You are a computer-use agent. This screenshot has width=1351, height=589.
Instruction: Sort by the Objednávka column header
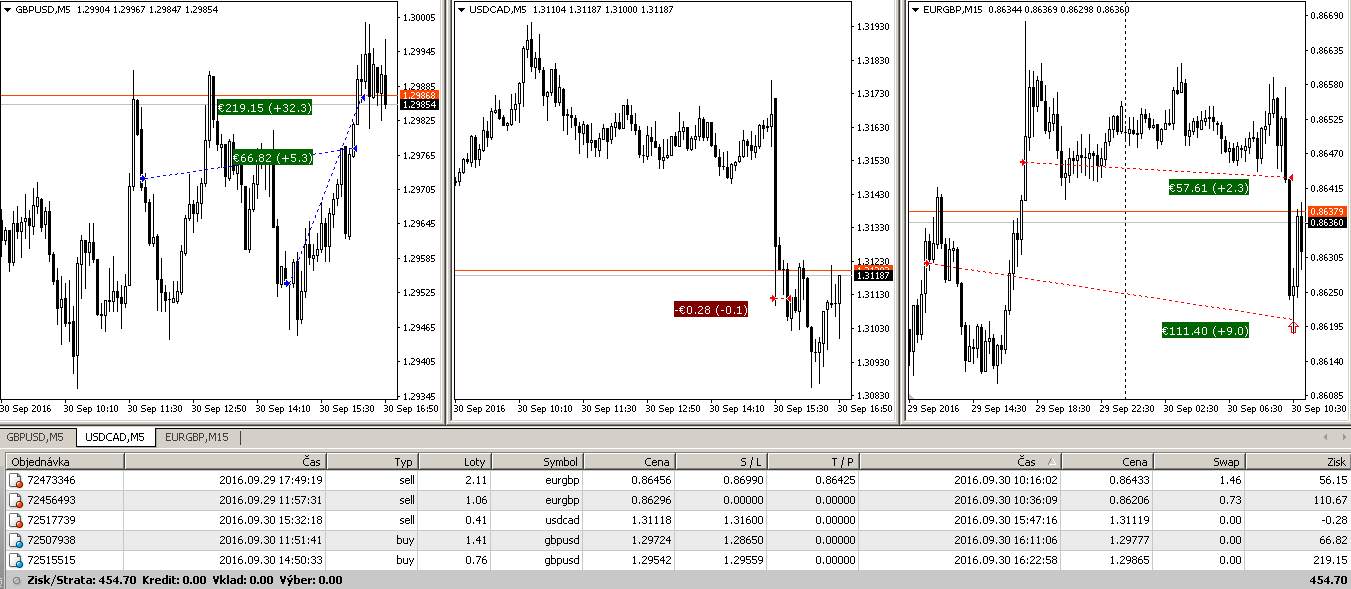coord(64,461)
